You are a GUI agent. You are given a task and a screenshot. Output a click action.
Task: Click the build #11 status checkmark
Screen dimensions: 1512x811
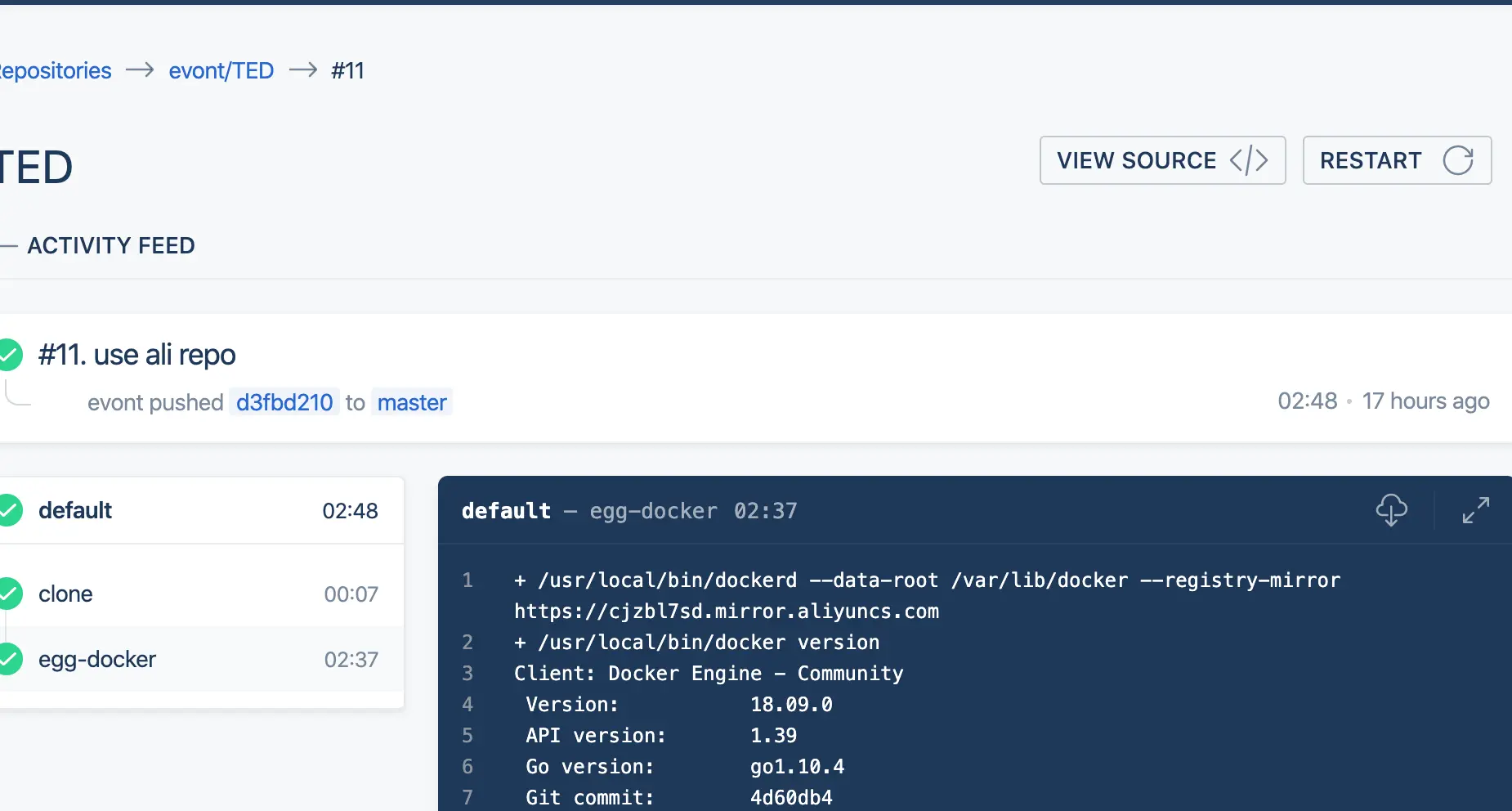tap(10, 355)
